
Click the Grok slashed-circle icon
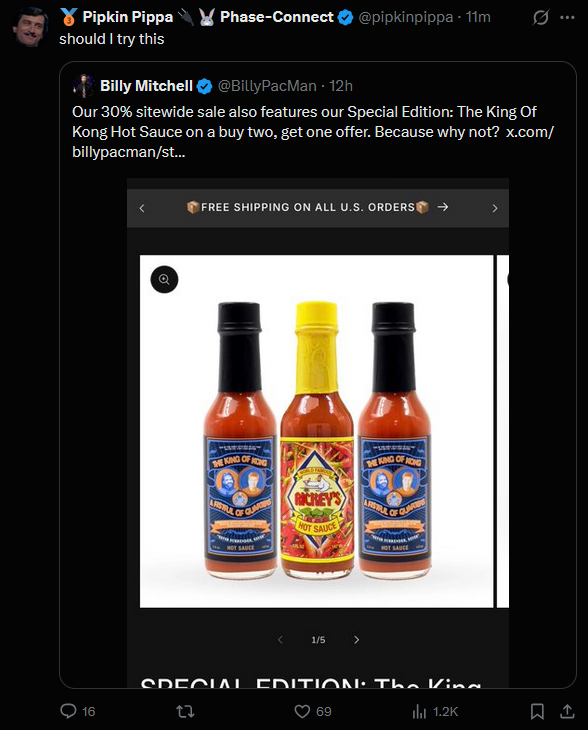pyautogui.click(x=541, y=18)
